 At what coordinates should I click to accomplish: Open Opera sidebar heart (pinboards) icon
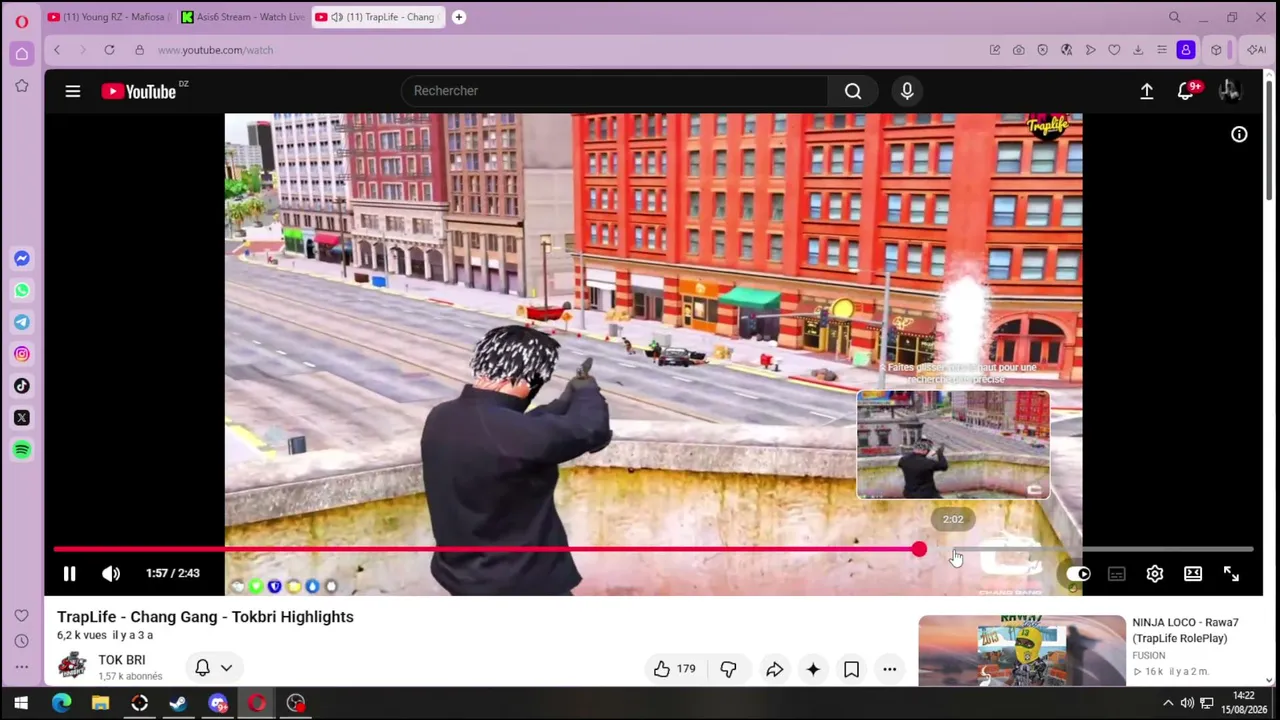[21, 616]
